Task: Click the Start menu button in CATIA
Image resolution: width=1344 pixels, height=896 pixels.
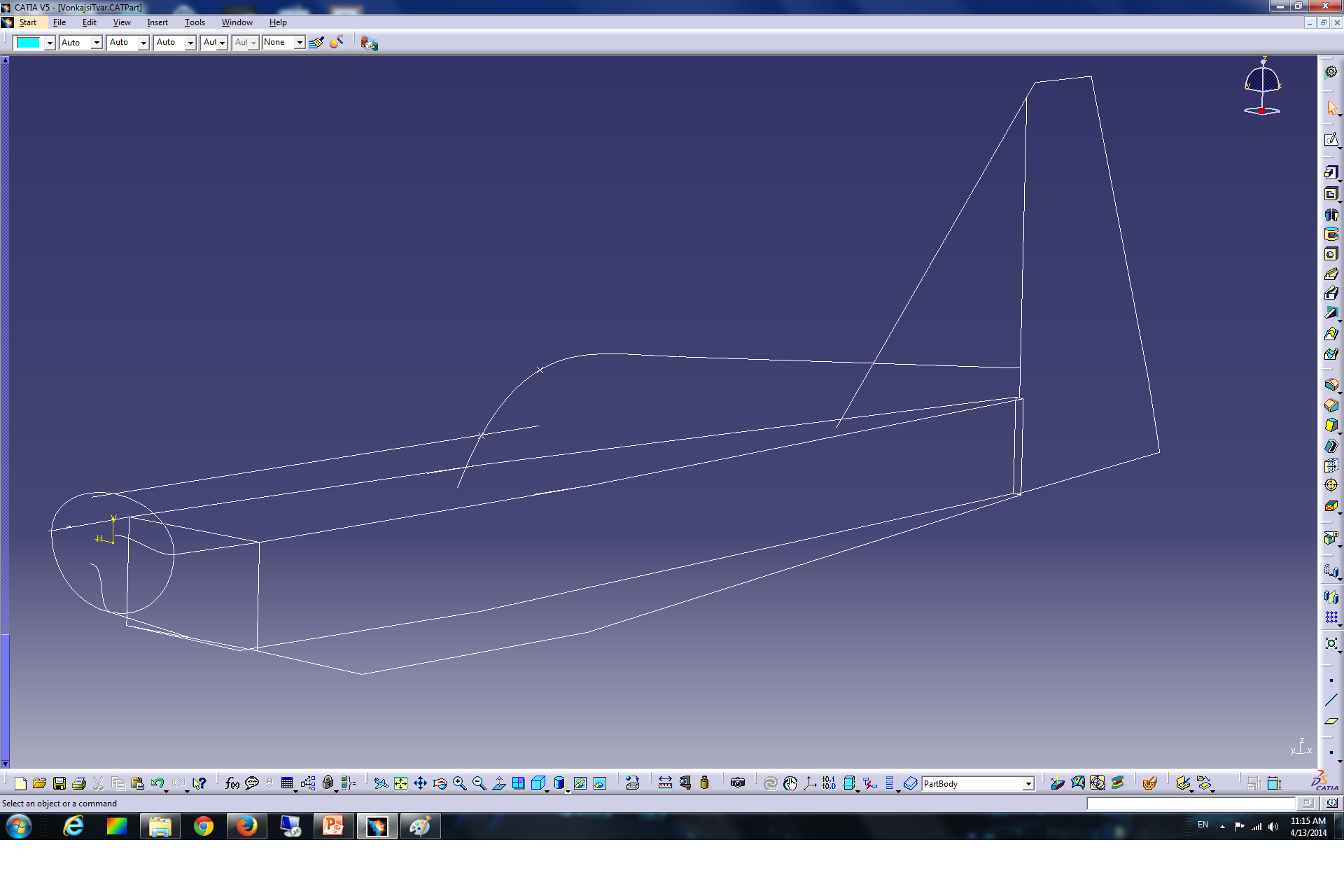Action: click(27, 22)
